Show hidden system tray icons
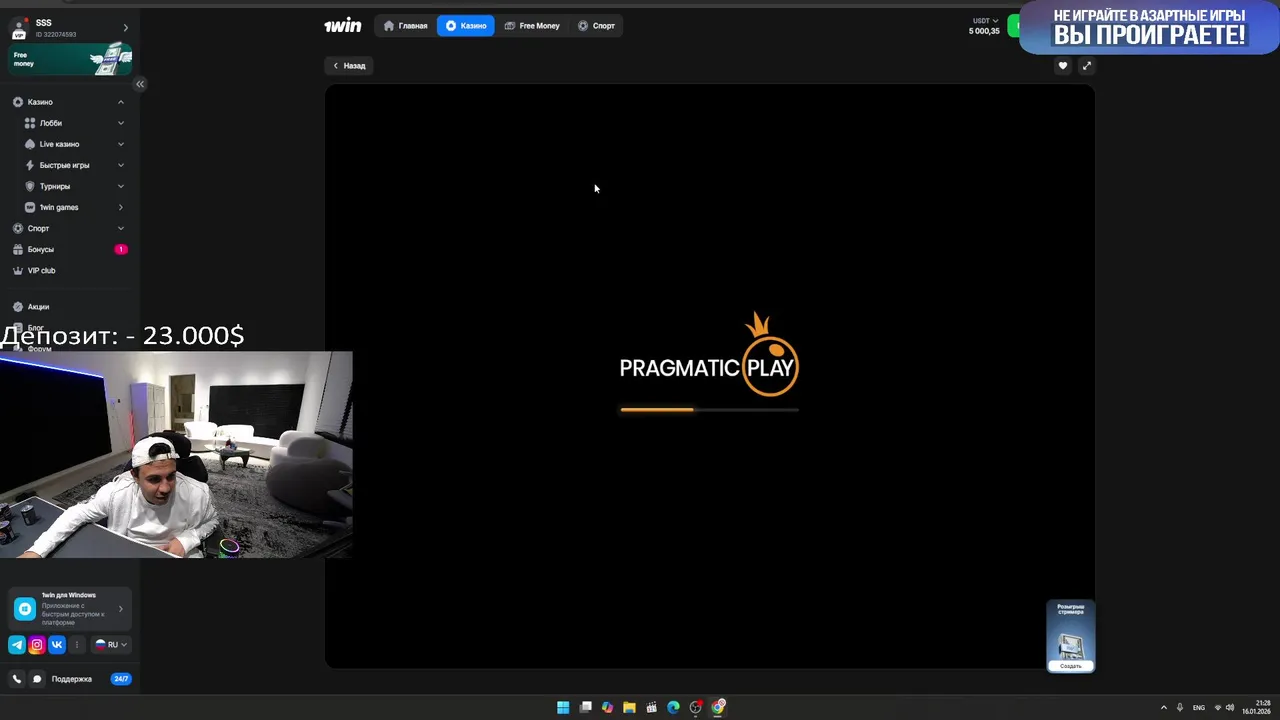1280x720 pixels. click(x=1163, y=708)
